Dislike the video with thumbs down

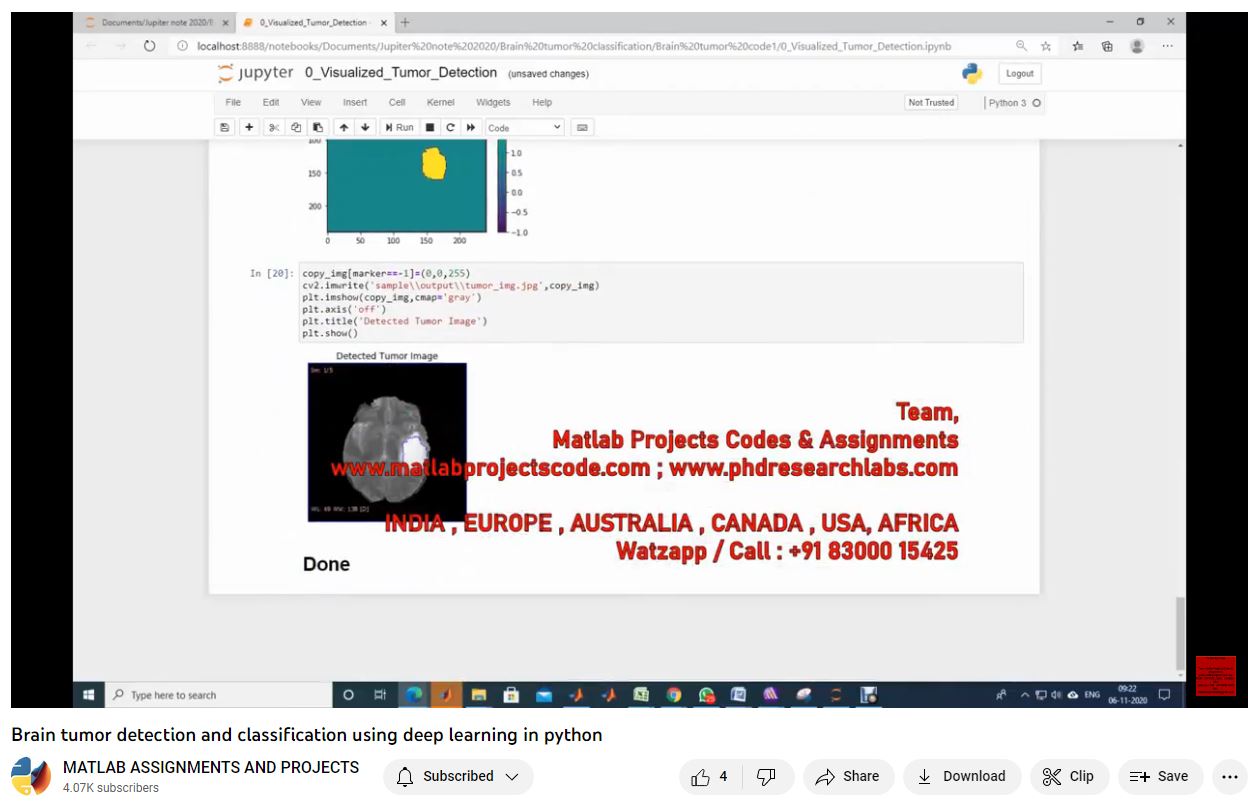767,777
